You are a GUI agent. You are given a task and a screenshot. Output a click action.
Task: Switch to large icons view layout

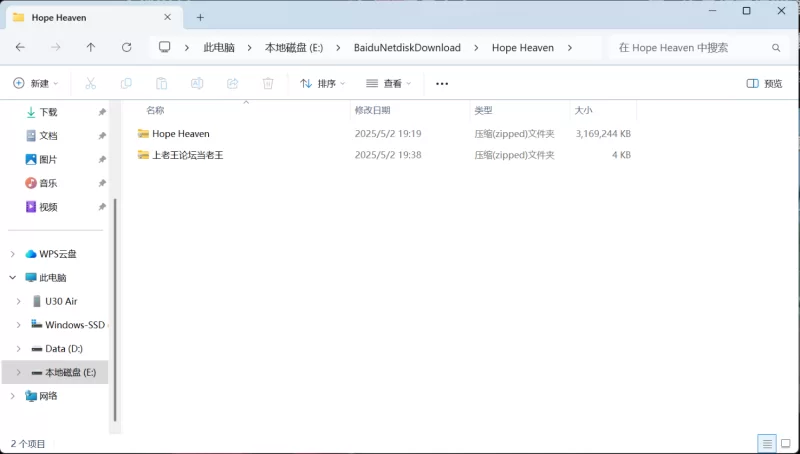(x=785, y=443)
